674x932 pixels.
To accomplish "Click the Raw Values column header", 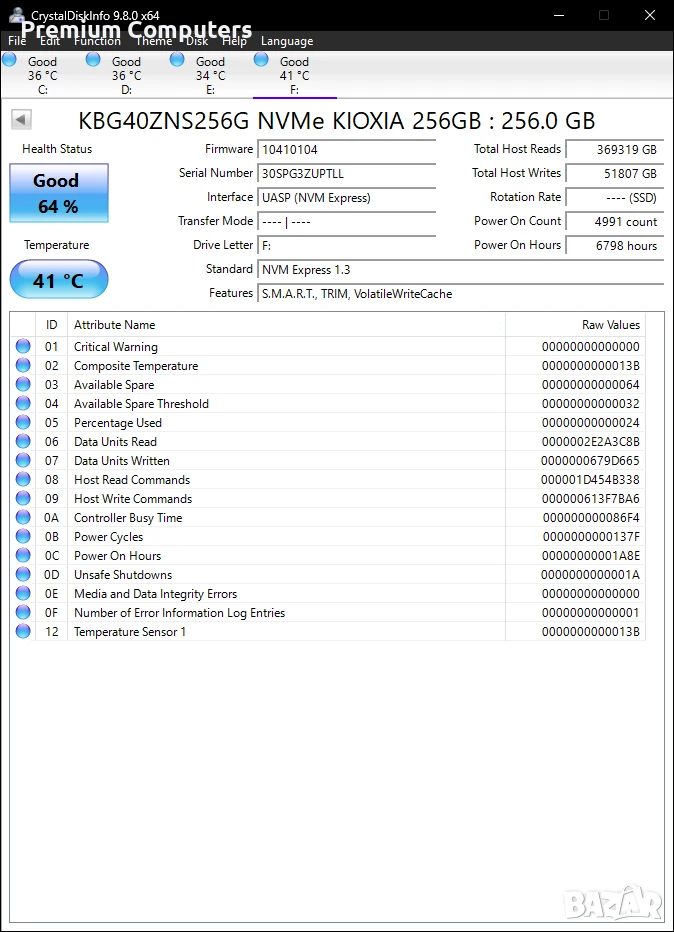I will pos(575,325).
